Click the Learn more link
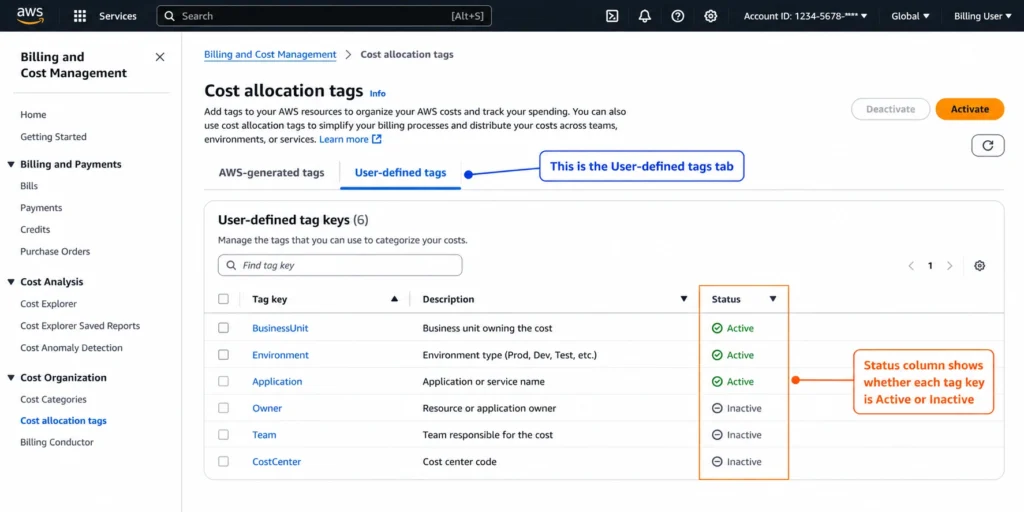Viewport: 1024px width, 512px height. pos(344,139)
